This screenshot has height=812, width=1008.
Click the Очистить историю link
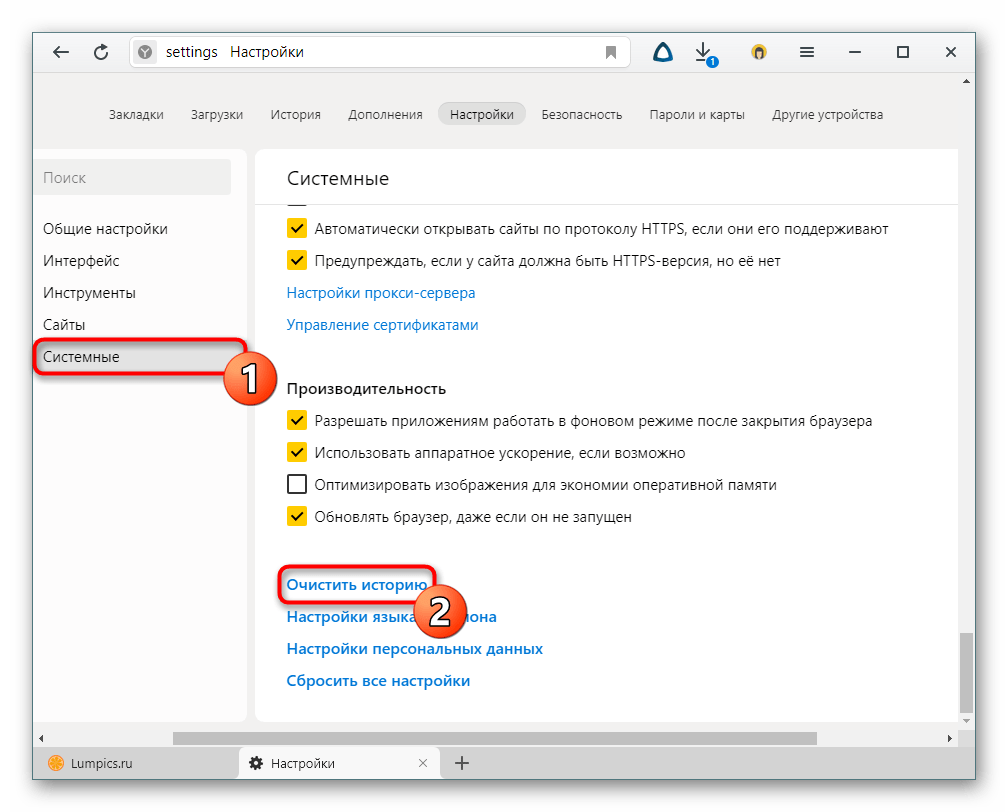[x=356, y=585]
